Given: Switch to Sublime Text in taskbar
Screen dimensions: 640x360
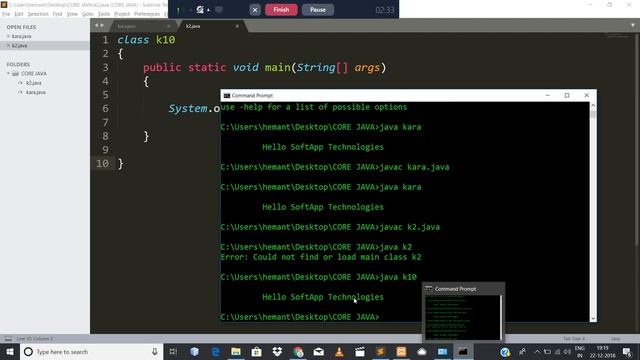Looking at the screenshot, I should [380, 351].
